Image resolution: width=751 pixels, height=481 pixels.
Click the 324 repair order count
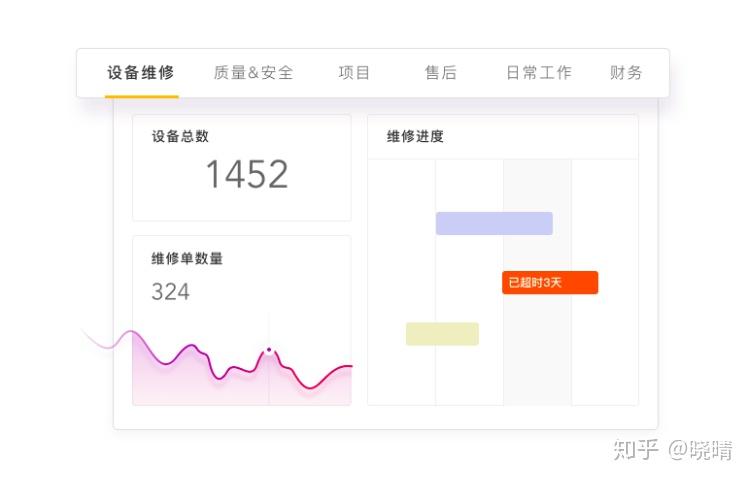(171, 292)
